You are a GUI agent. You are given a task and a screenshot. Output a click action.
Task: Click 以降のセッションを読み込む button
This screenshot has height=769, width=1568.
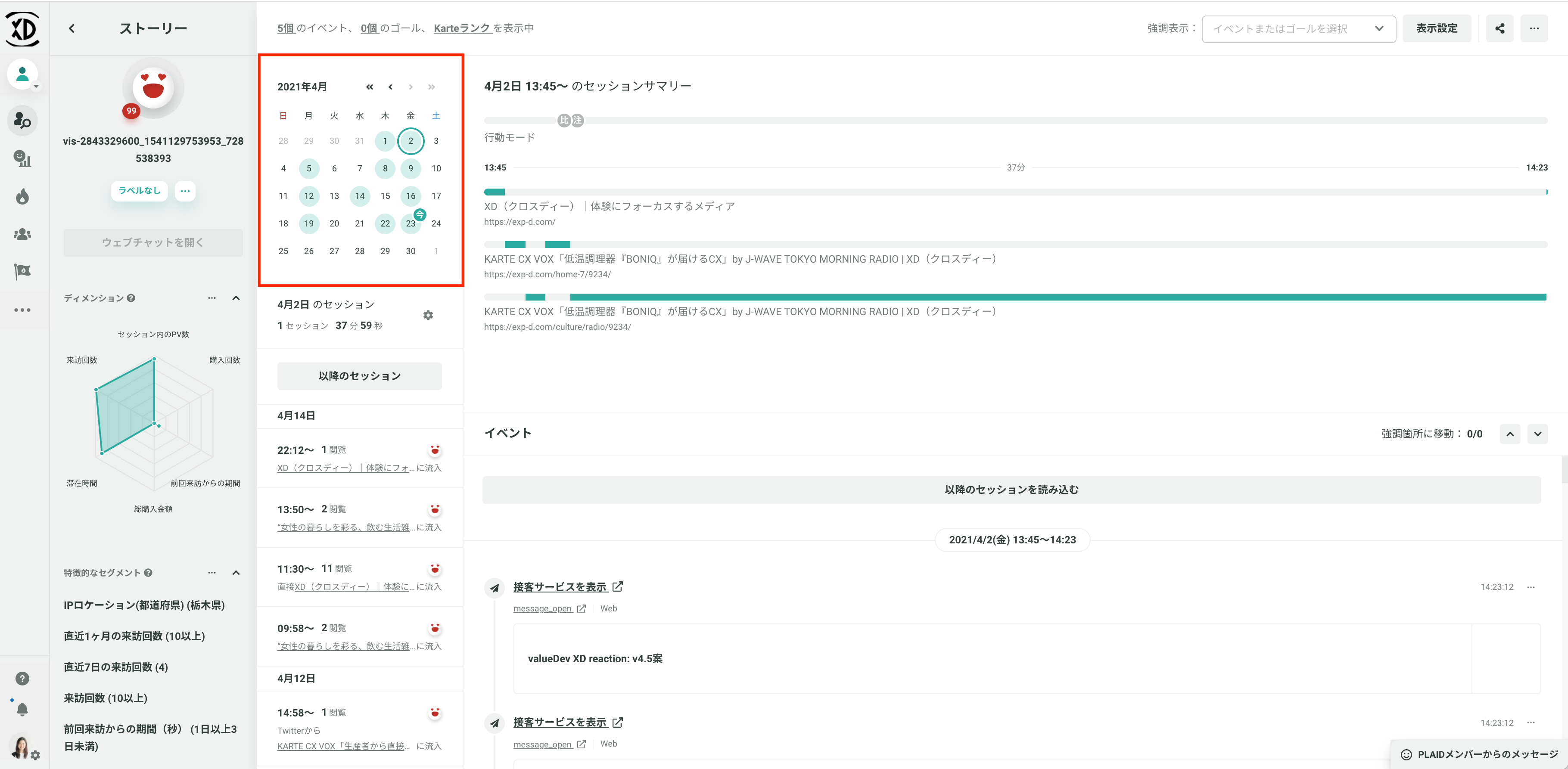pyautogui.click(x=1011, y=490)
